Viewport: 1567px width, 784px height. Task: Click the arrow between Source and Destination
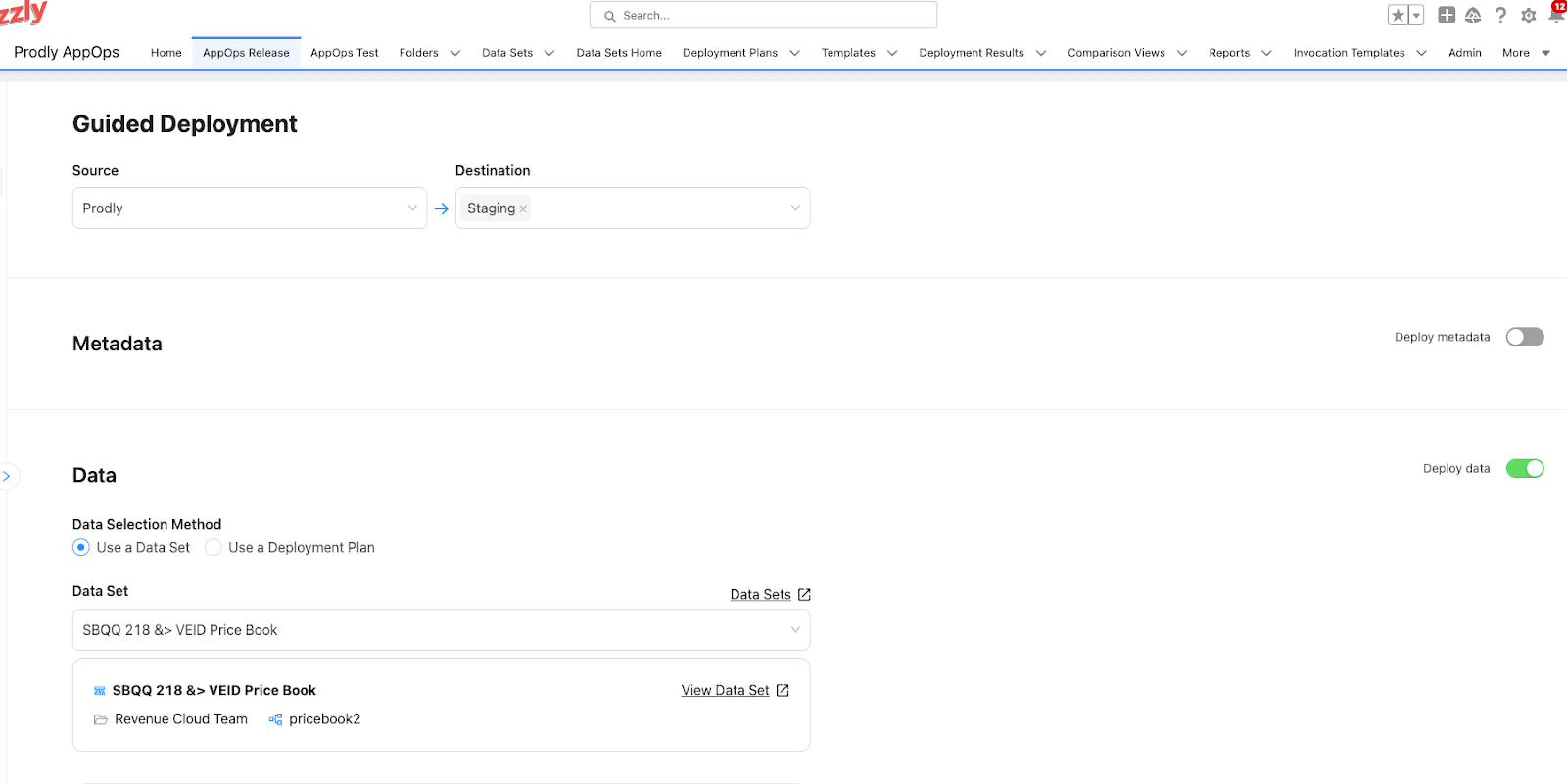click(x=442, y=208)
